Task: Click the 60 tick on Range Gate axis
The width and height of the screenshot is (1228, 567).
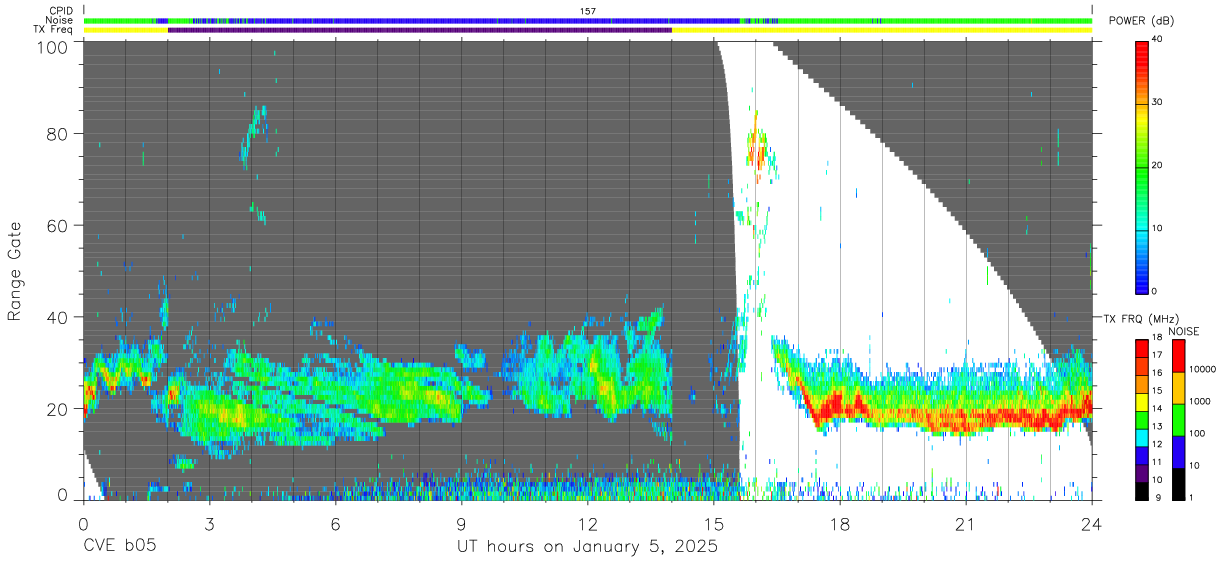Action: pyautogui.click(x=58, y=226)
